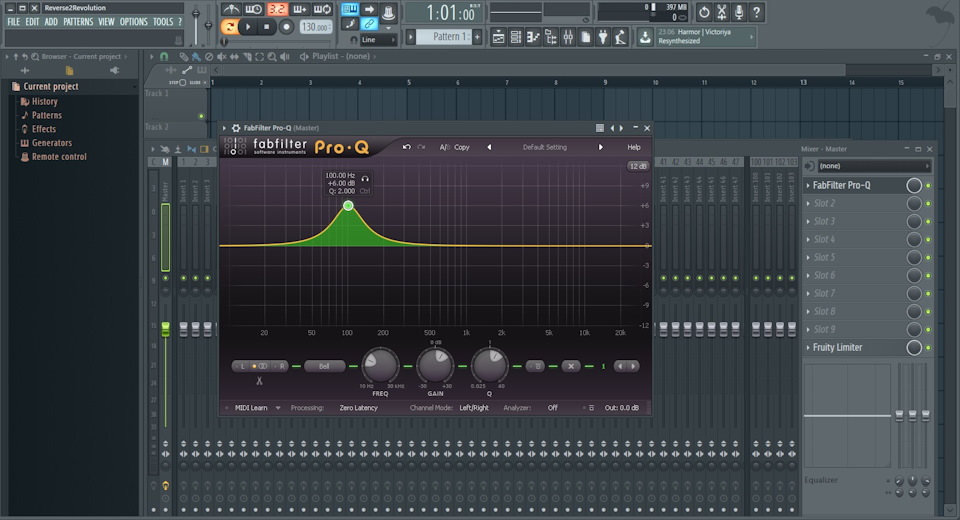Select the R channel button in Pro-Q
This screenshot has height=520, width=960.
[280, 366]
